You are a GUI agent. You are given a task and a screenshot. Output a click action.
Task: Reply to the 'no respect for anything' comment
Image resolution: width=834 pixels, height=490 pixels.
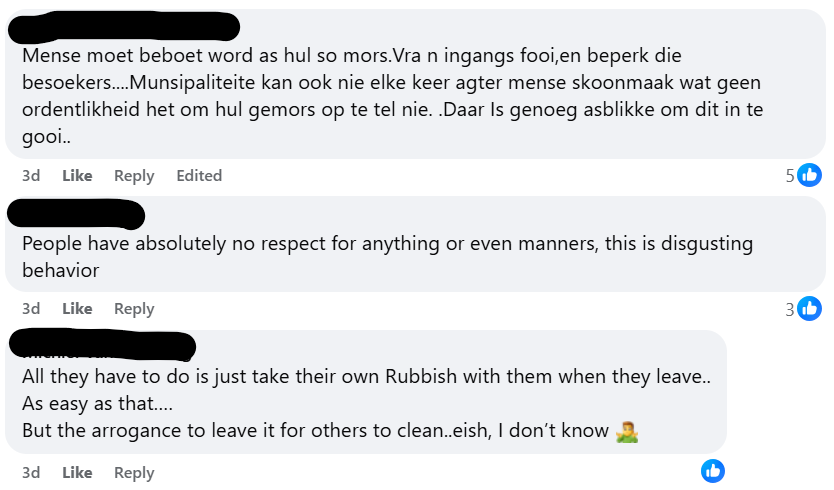click(134, 309)
